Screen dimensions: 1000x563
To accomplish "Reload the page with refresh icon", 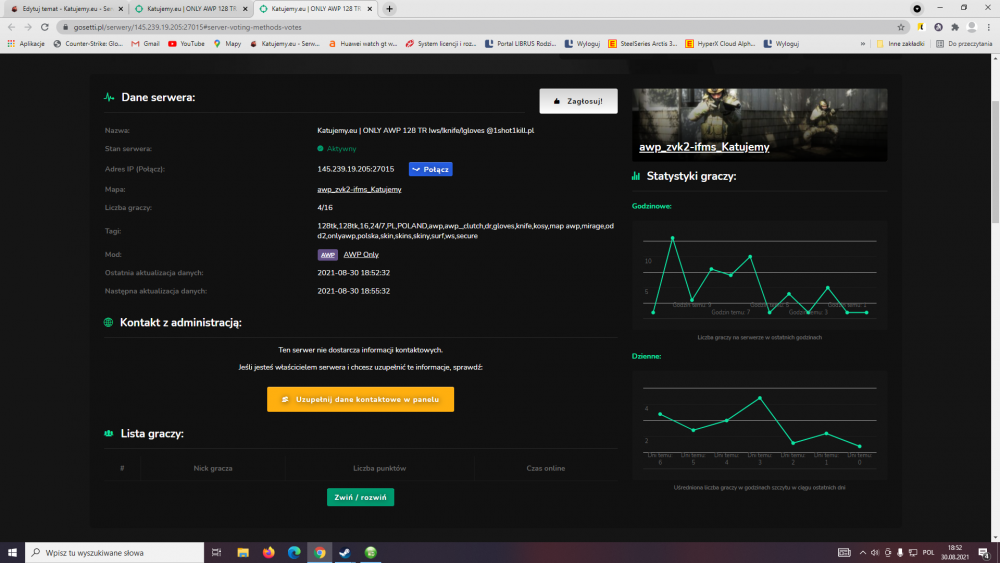I will (x=45, y=27).
